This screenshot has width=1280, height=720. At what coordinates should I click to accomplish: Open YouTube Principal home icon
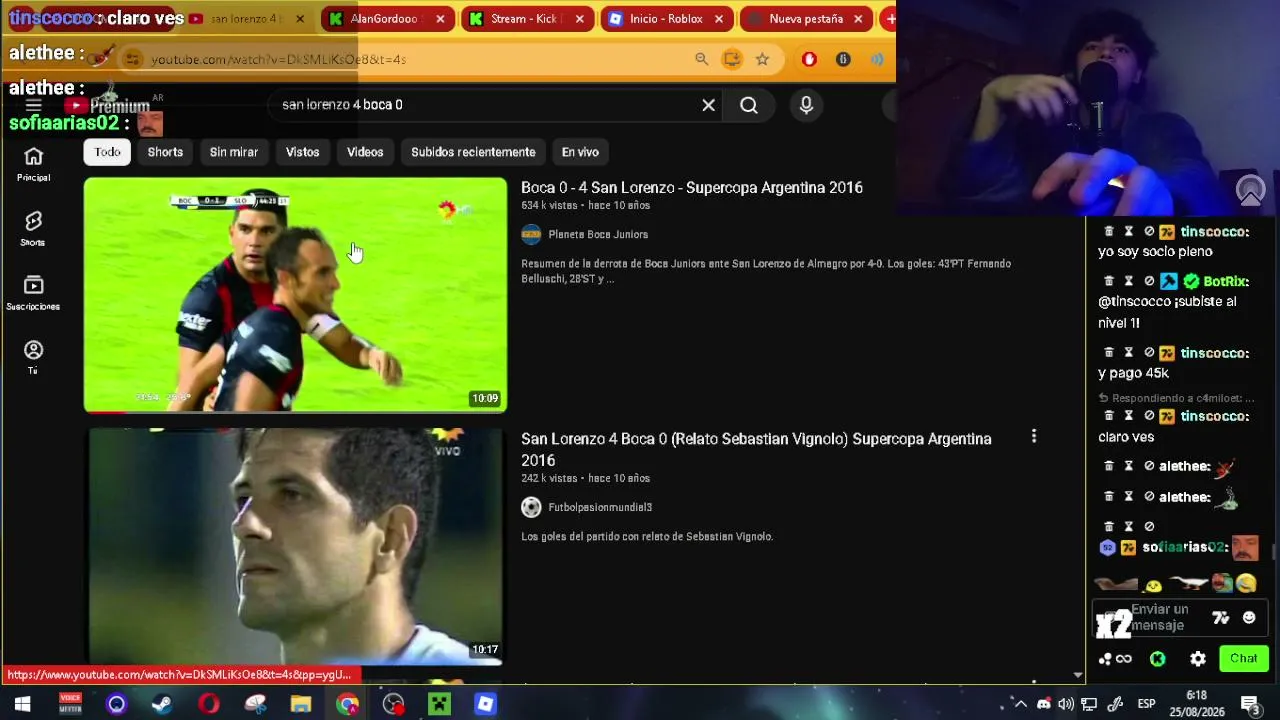coord(33,157)
